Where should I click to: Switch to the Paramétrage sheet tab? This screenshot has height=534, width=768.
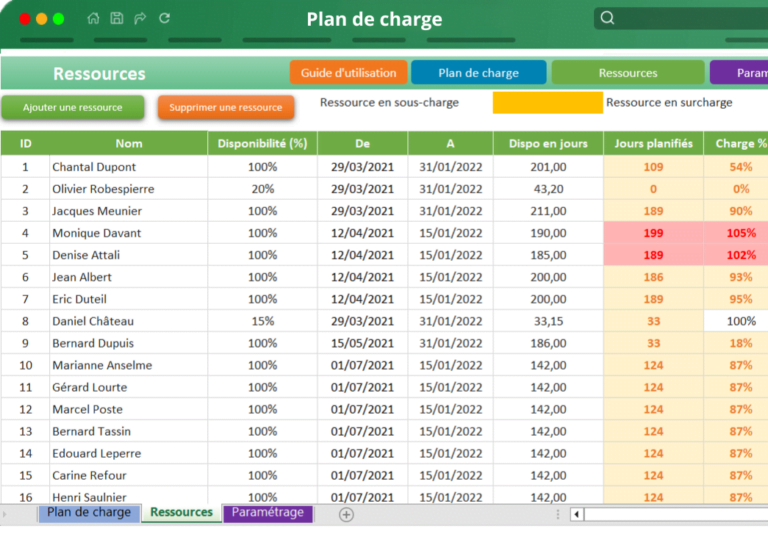[268, 512]
